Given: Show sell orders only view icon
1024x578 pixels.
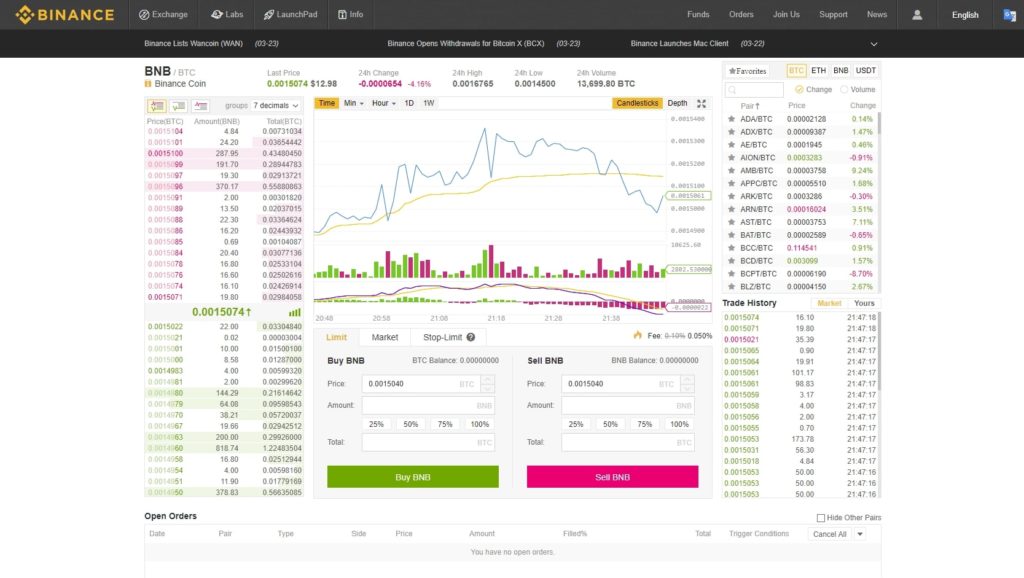Looking at the screenshot, I should 200,106.
